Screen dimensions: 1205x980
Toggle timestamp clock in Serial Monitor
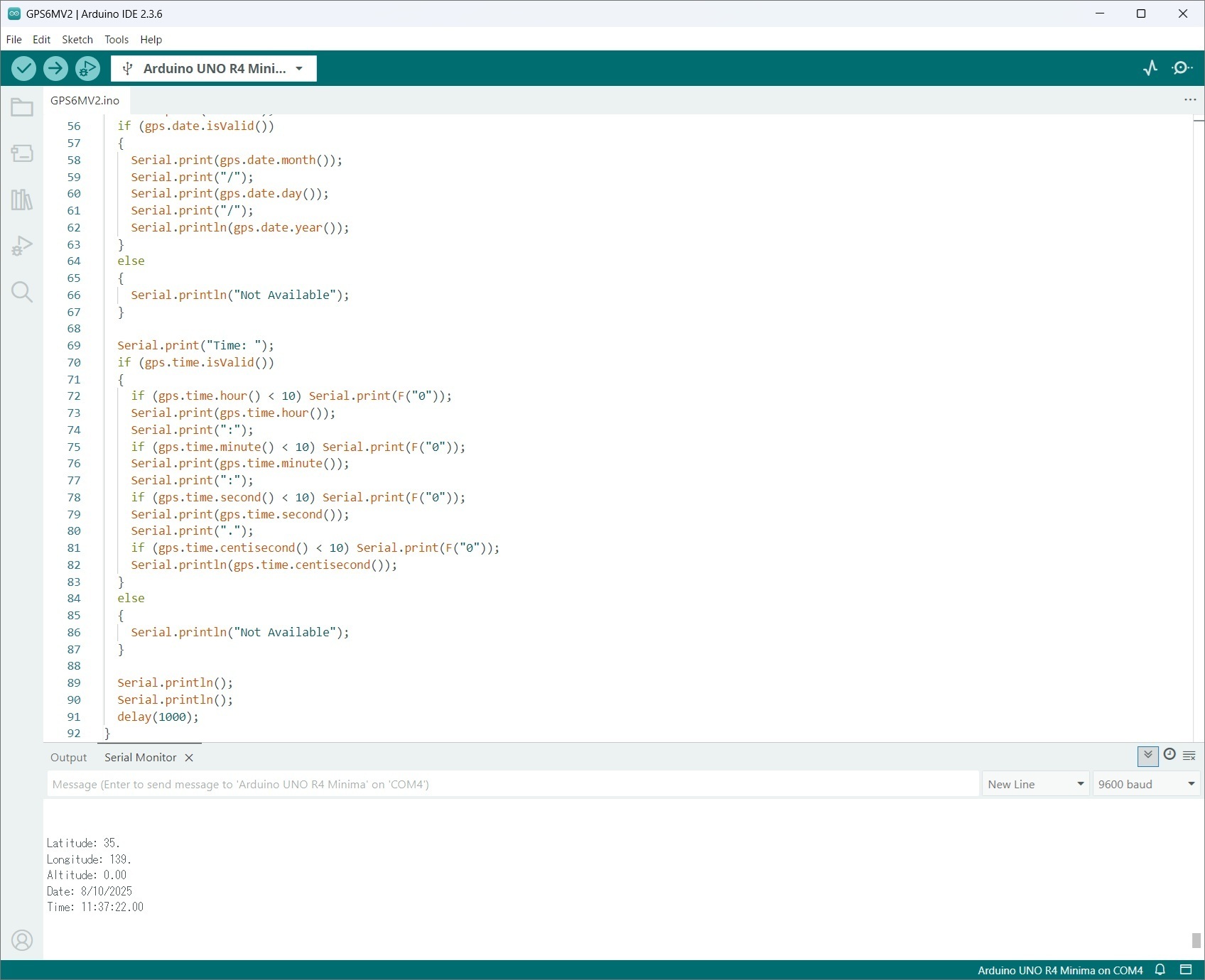tap(1169, 755)
